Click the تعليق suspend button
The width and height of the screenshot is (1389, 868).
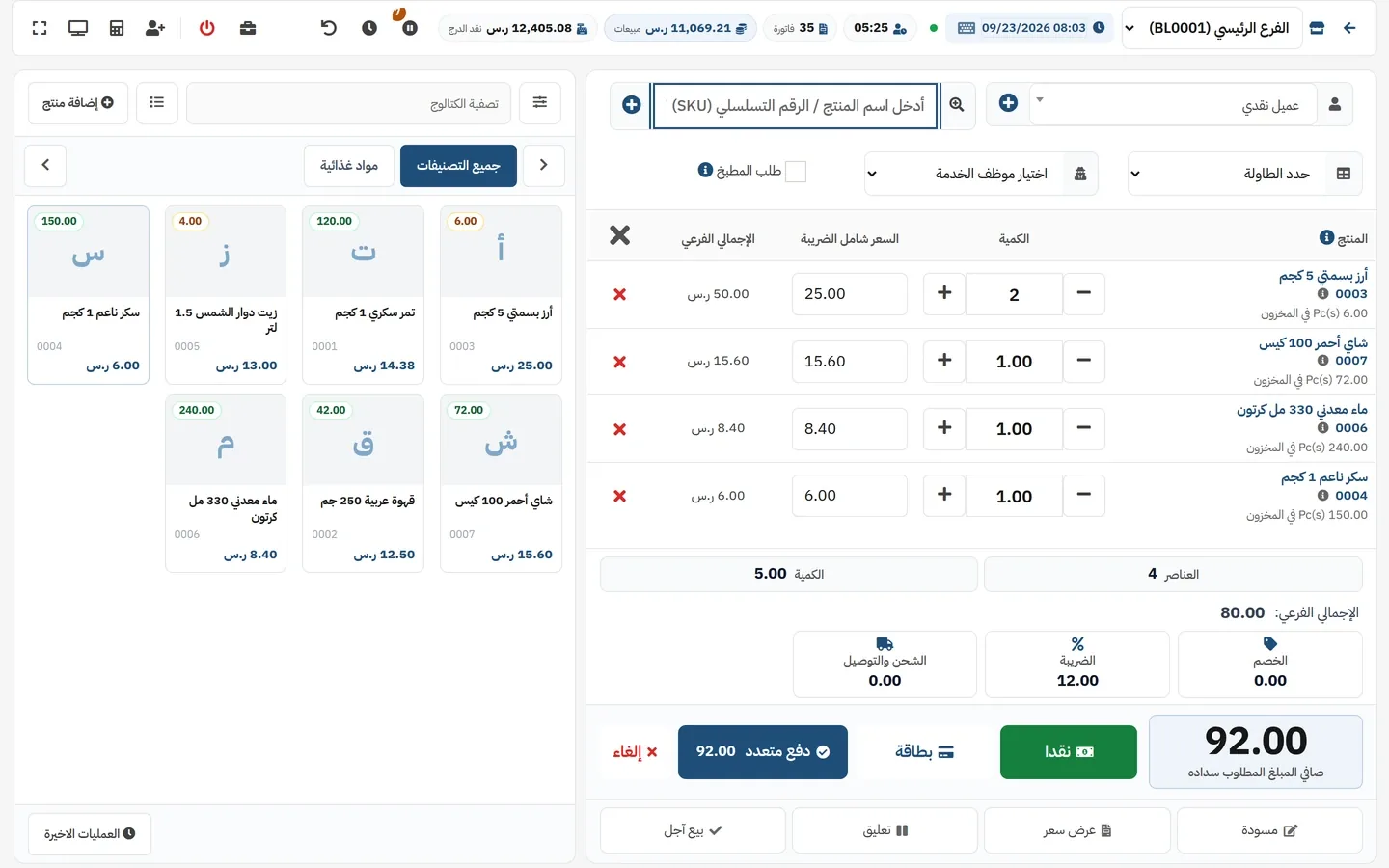click(x=885, y=830)
